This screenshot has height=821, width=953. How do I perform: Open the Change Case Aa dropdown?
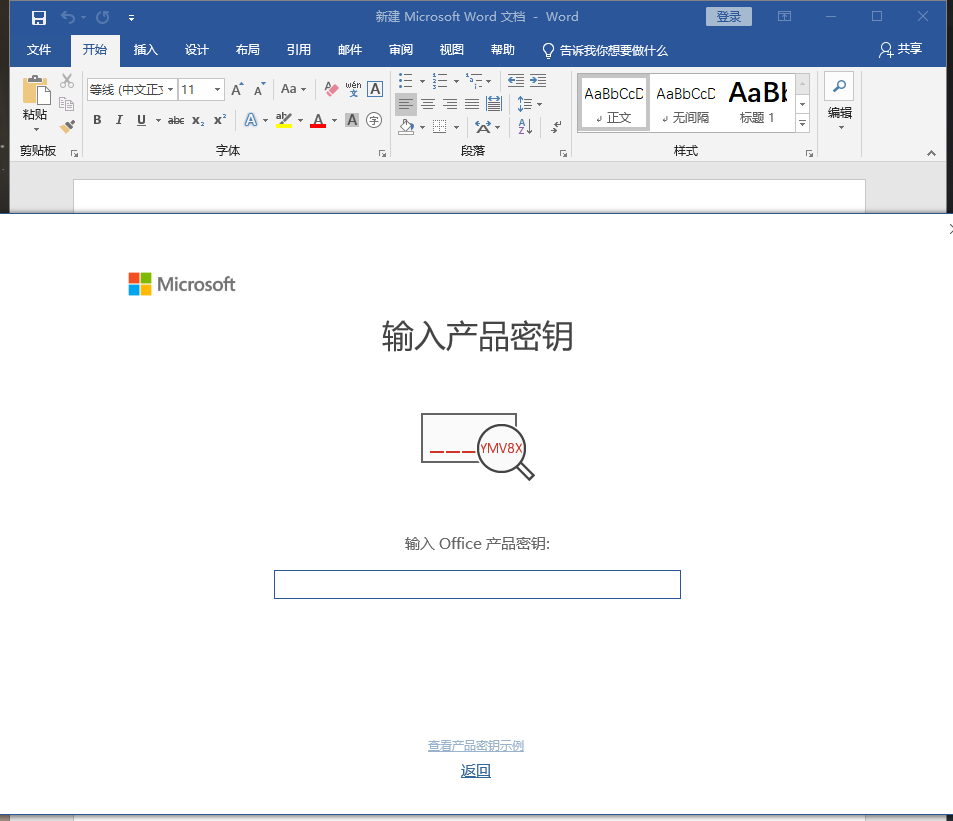(x=293, y=89)
